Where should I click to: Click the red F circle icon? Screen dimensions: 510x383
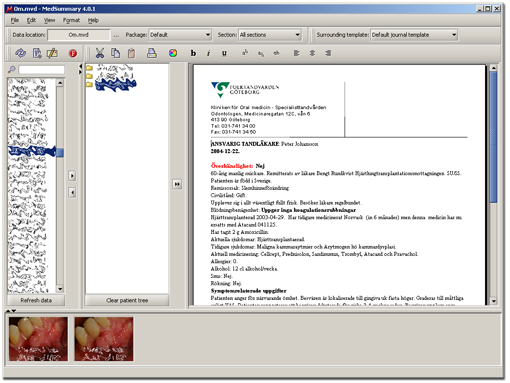coord(73,53)
